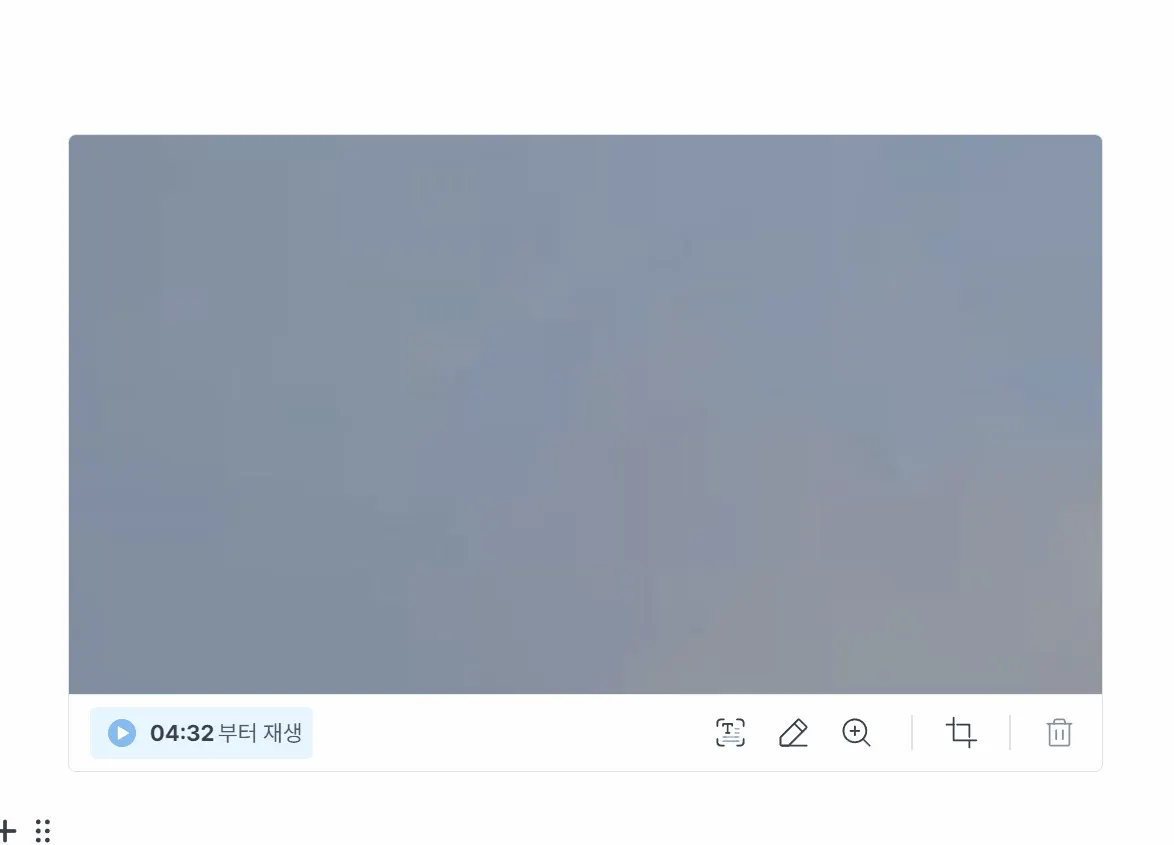Viewport: 1174px width, 845px height.
Task: Activate the crop tool icon
Action: pyautogui.click(x=961, y=732)
